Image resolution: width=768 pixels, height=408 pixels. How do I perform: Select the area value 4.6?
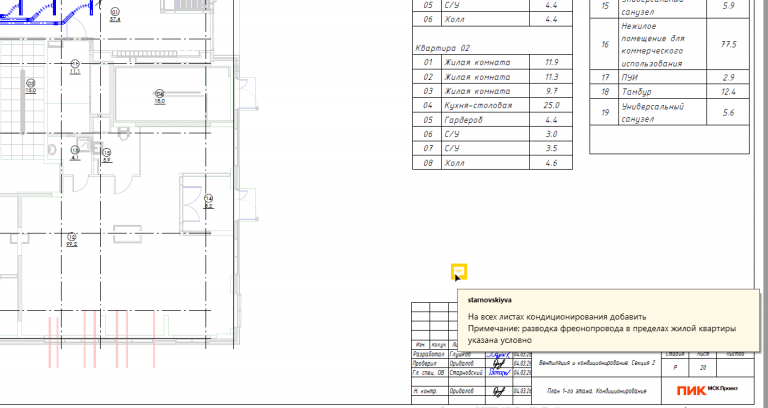pos(551,163)
